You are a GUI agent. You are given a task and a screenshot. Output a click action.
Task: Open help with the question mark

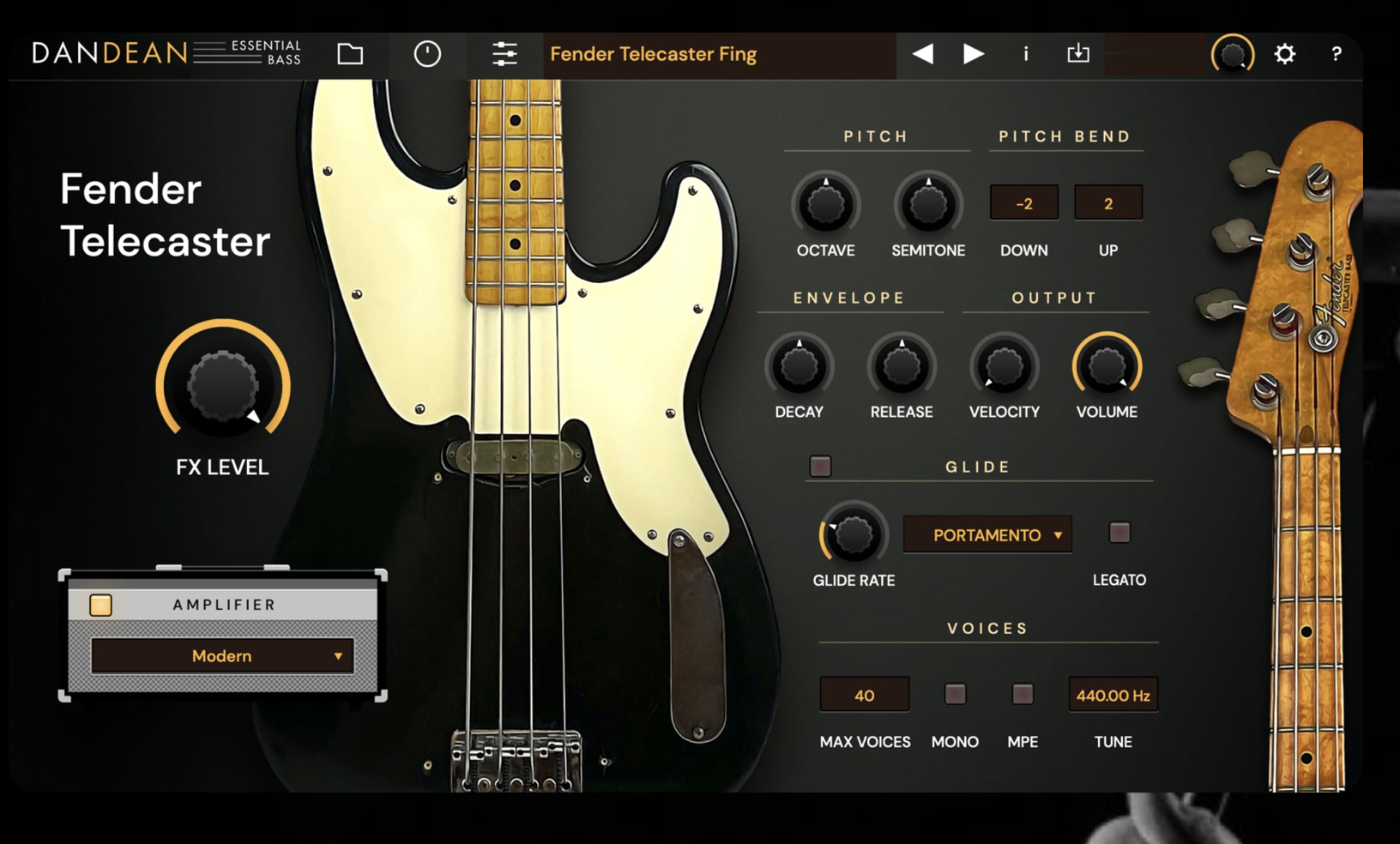[x=1337, y=54]
